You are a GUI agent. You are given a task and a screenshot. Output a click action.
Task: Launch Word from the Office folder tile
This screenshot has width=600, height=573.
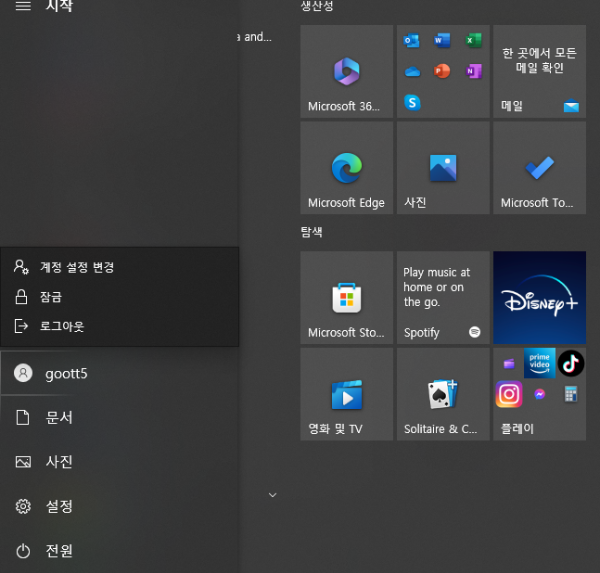click(x=442, y=41)
